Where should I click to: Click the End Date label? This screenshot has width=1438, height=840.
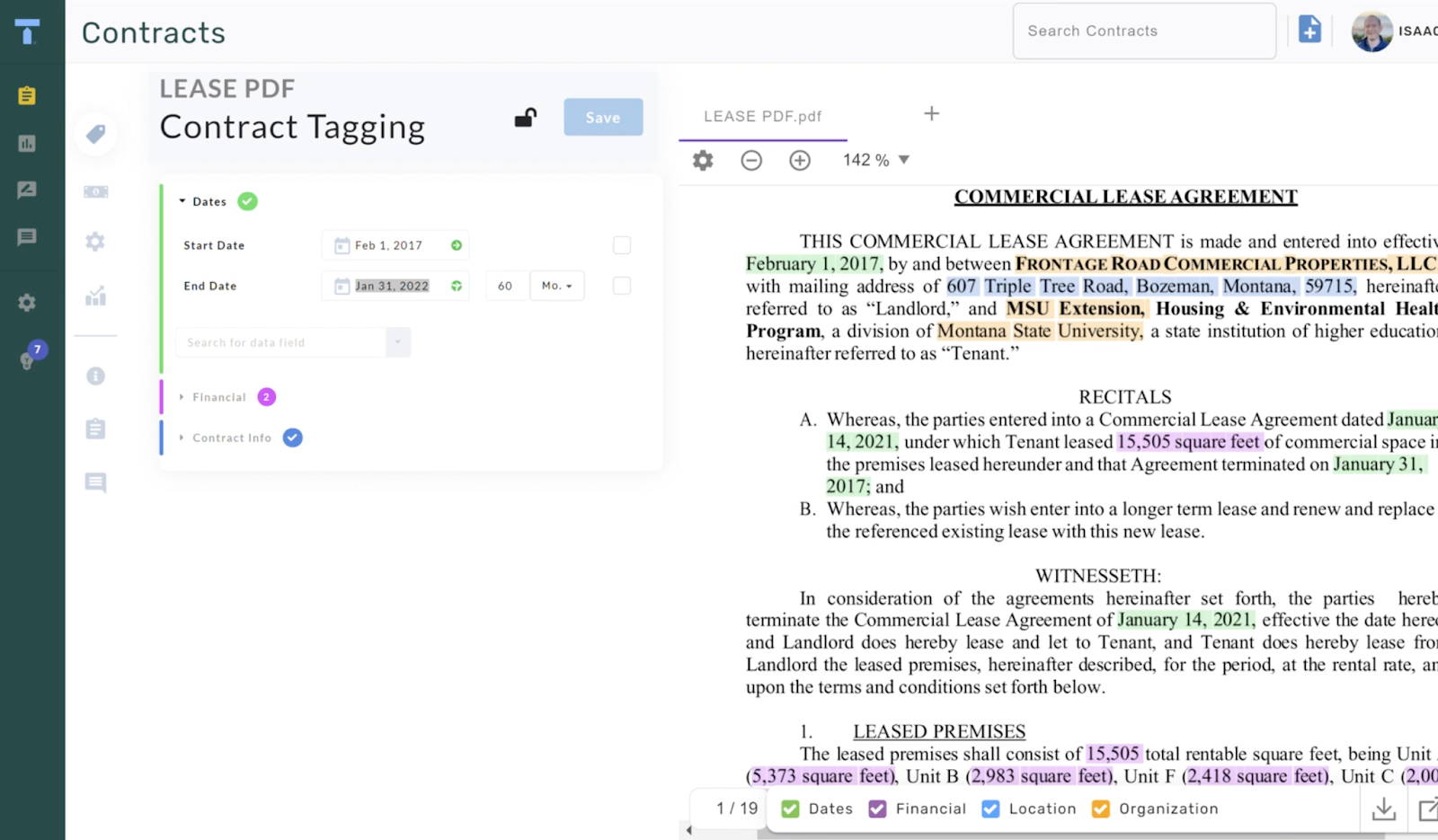(x=210, y=286)
